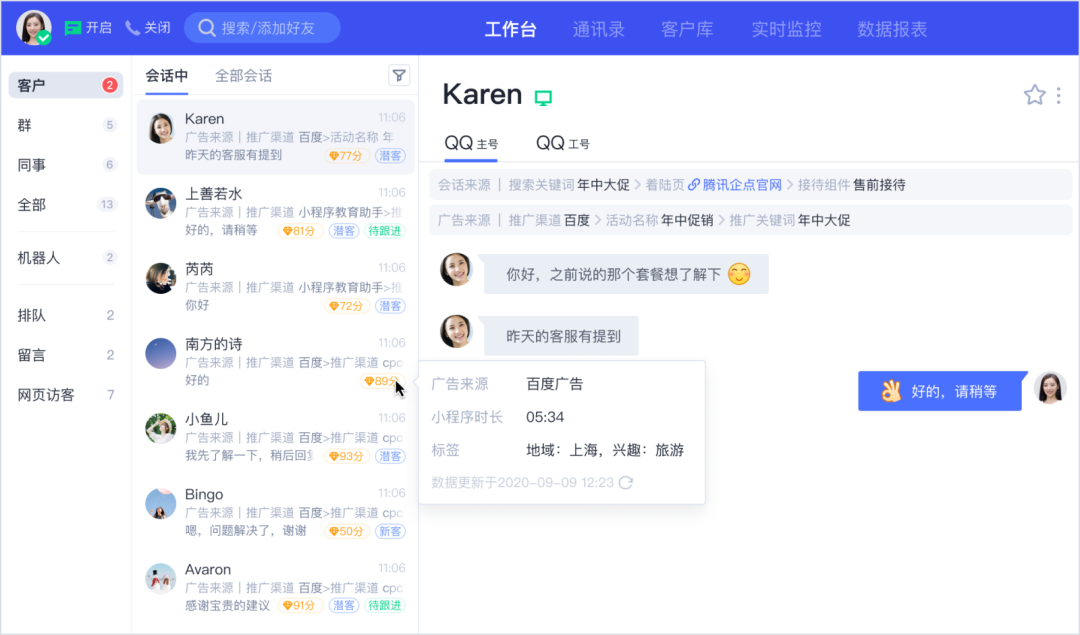Open the conversation filter via the funnel icon
Image resolution: width=1080 pixels, height=635 pixels.
pyautogui.click(x=399, y=75)
